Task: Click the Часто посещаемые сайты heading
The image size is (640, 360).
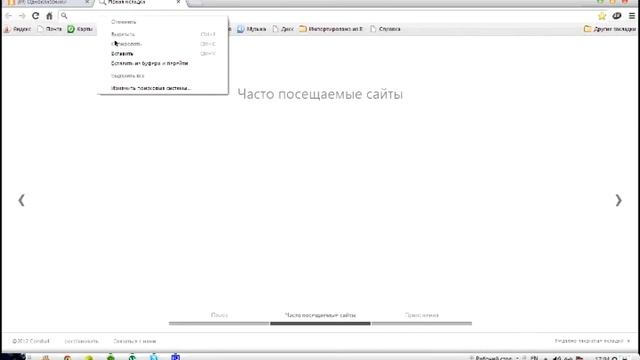Action: (x=320, y=94)
